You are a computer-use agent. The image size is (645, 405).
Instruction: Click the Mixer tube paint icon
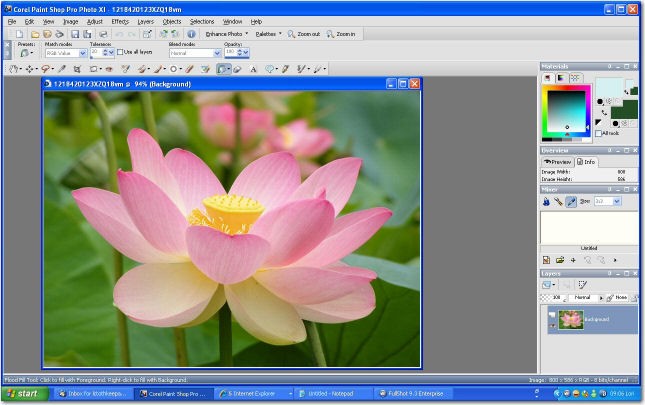pyautogui.click(x=546, y=201)
